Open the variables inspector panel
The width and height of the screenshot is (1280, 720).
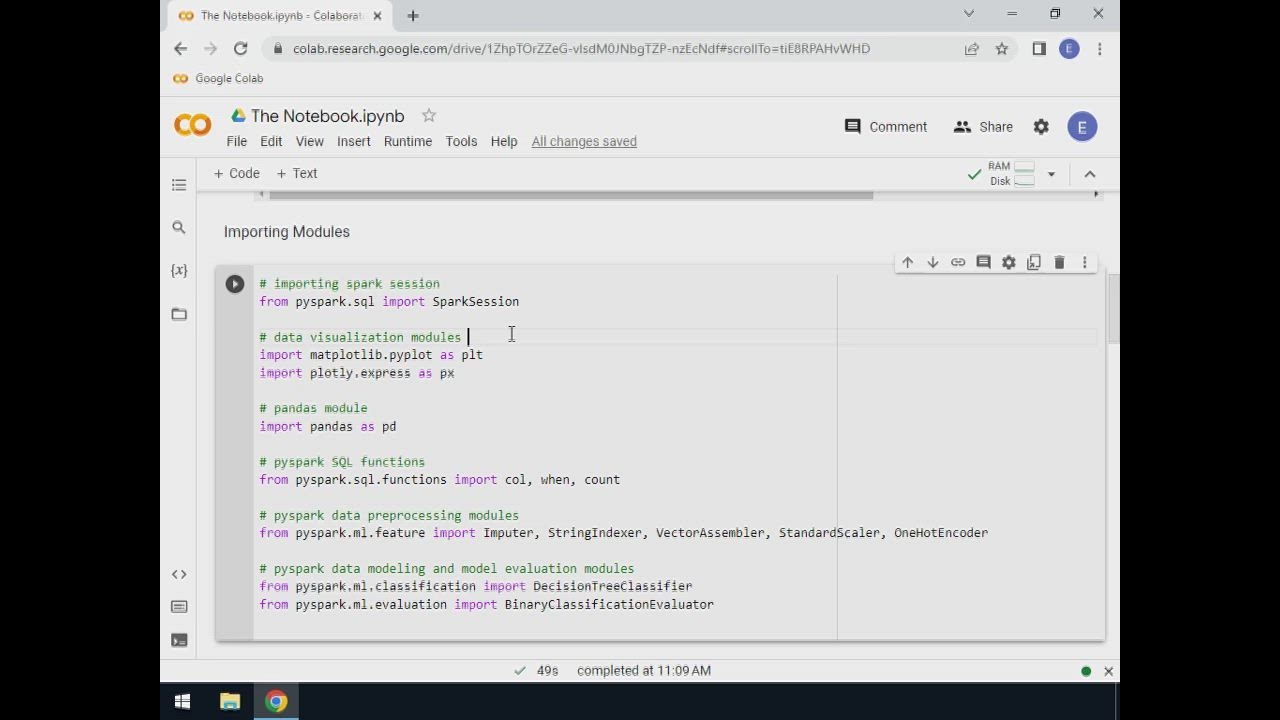tap(179, 271)
